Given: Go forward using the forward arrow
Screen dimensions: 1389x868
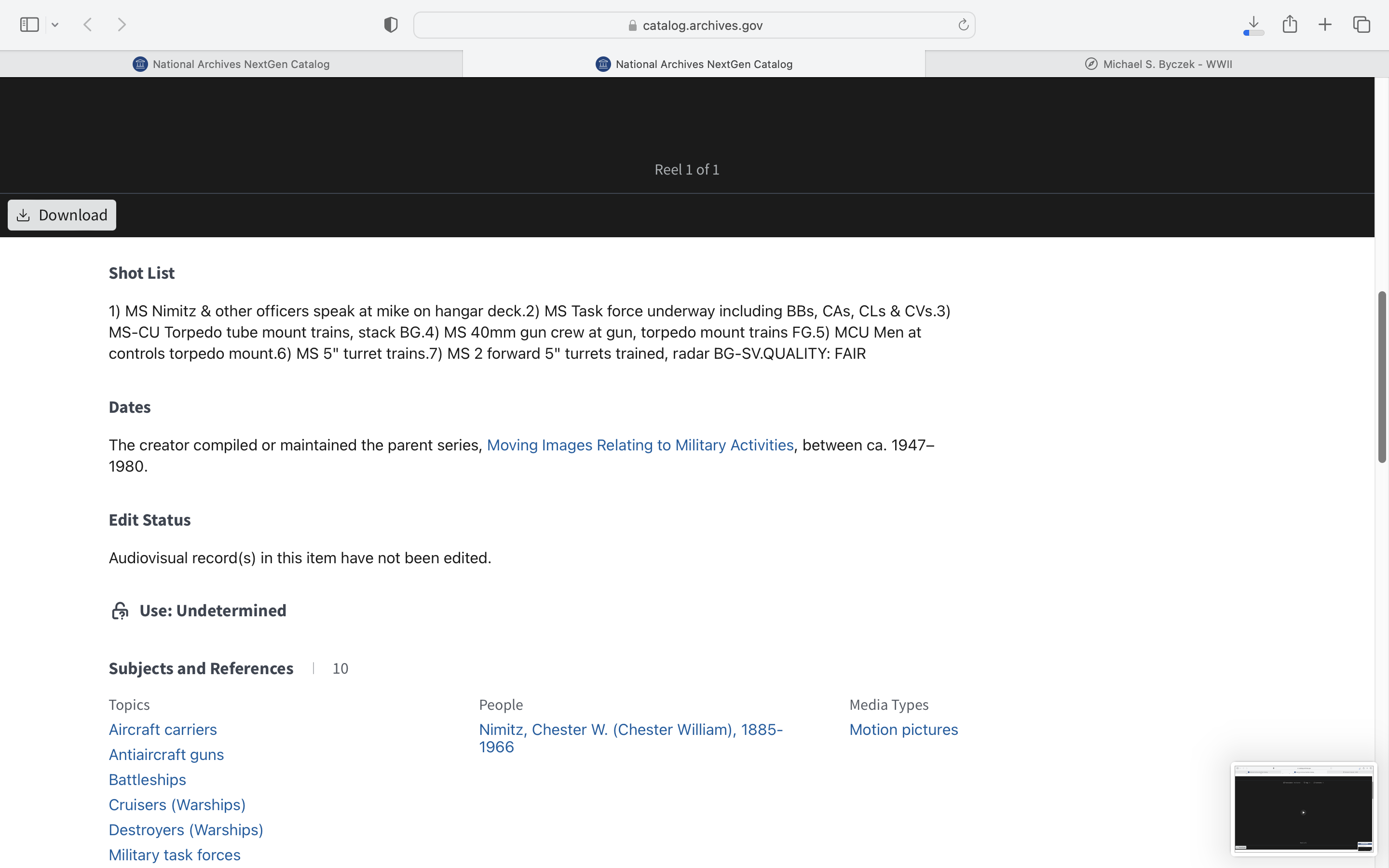Looking at the screenshot, I should pyautogui.click(x=122, y=25).
